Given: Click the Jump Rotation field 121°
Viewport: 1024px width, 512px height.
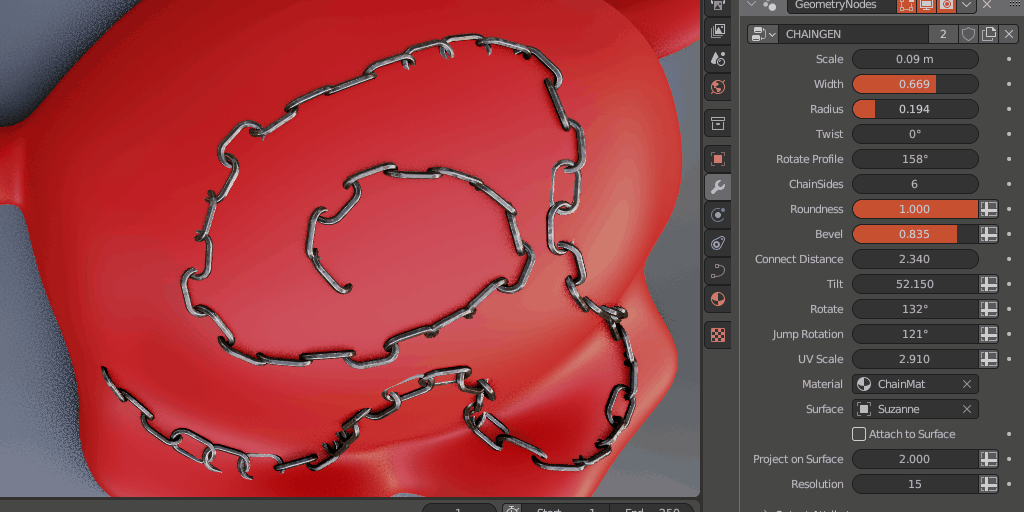Looking at the screenshot, I should coord(915,334).
